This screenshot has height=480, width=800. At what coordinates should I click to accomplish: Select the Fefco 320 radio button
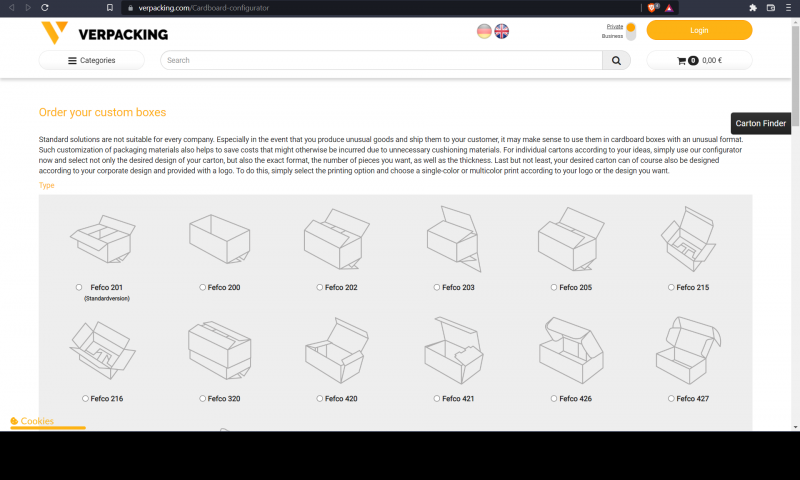(203, 398)
